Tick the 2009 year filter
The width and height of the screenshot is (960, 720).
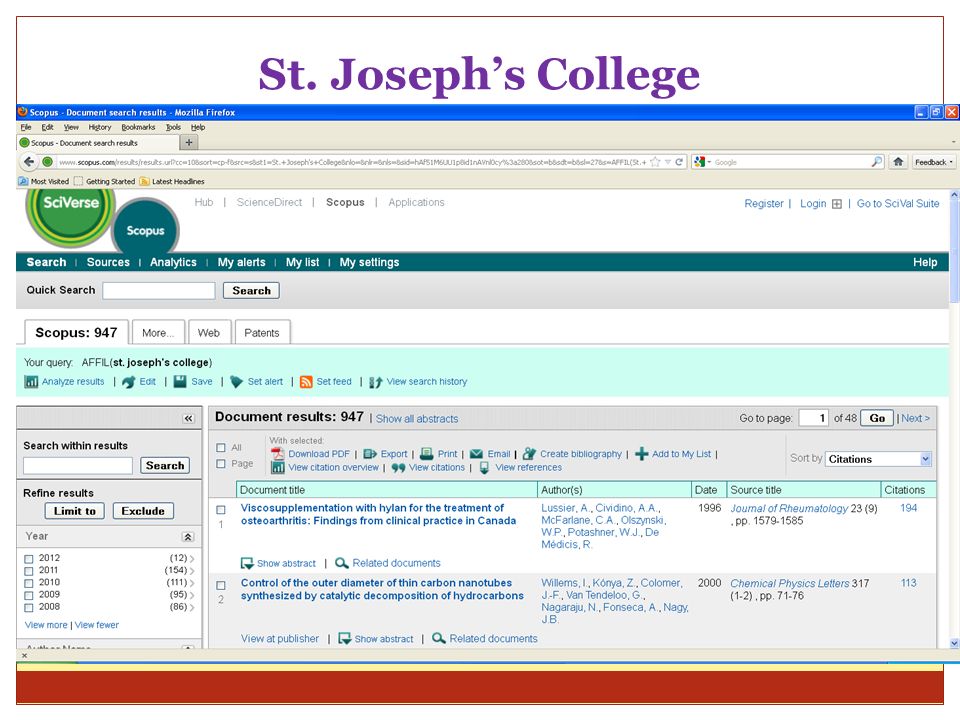click(29, 596)
